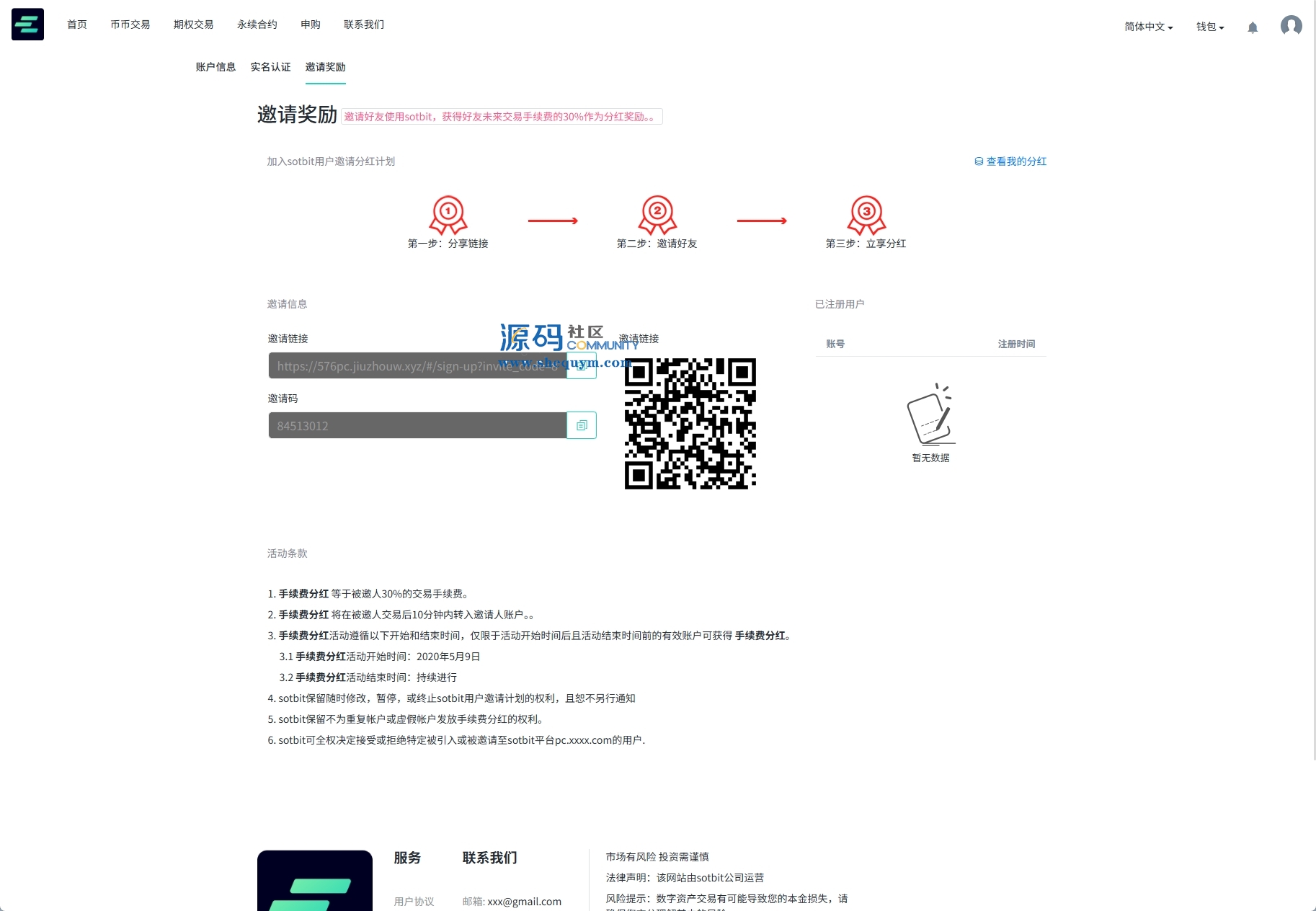Click the 查看我的分红 link
The height and width of the screenshot is (911, 1316).
click(x=1010, y=161)
